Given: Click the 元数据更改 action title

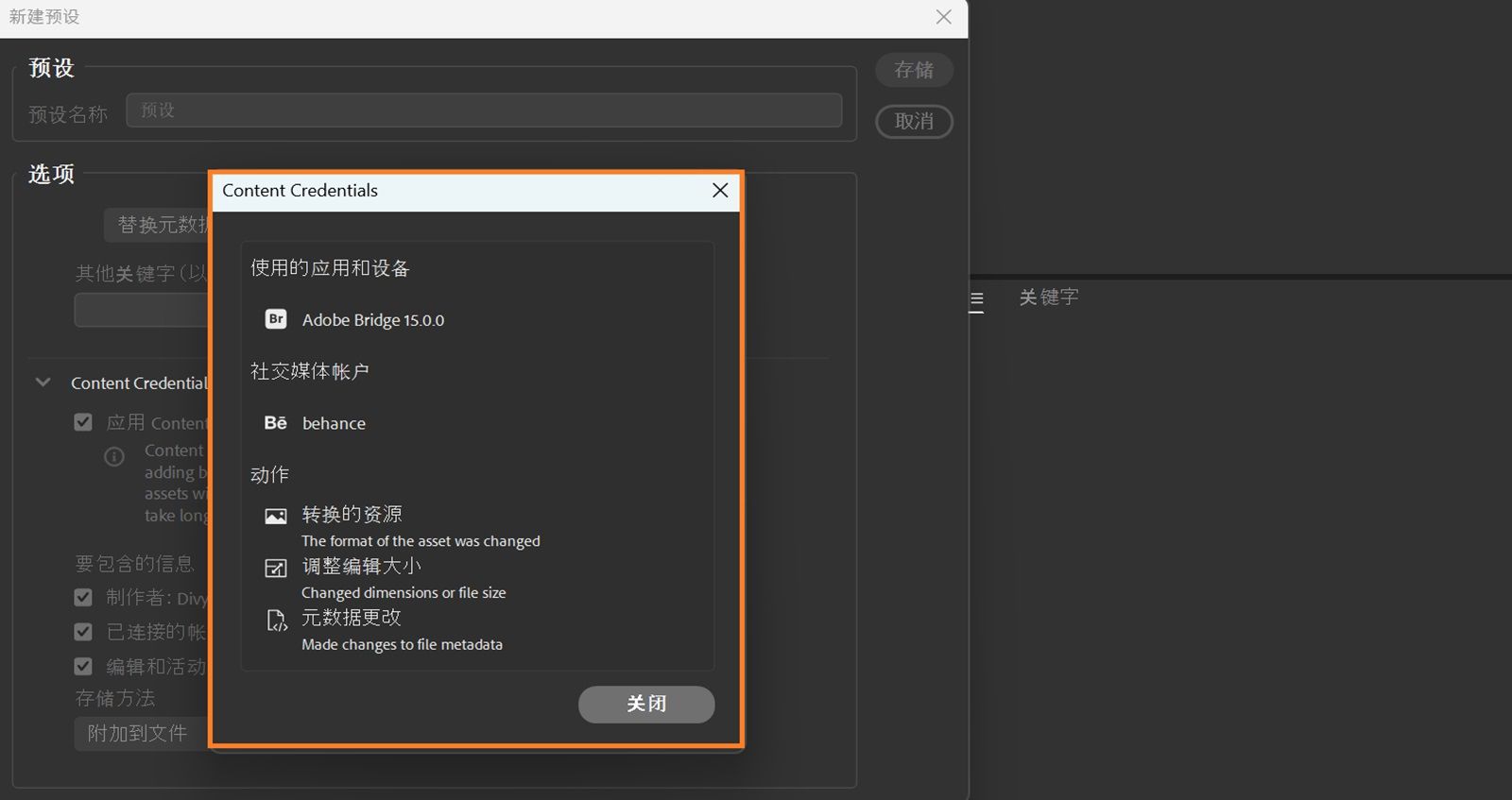Looking at the screenshot, I should [x=352, y=618].
